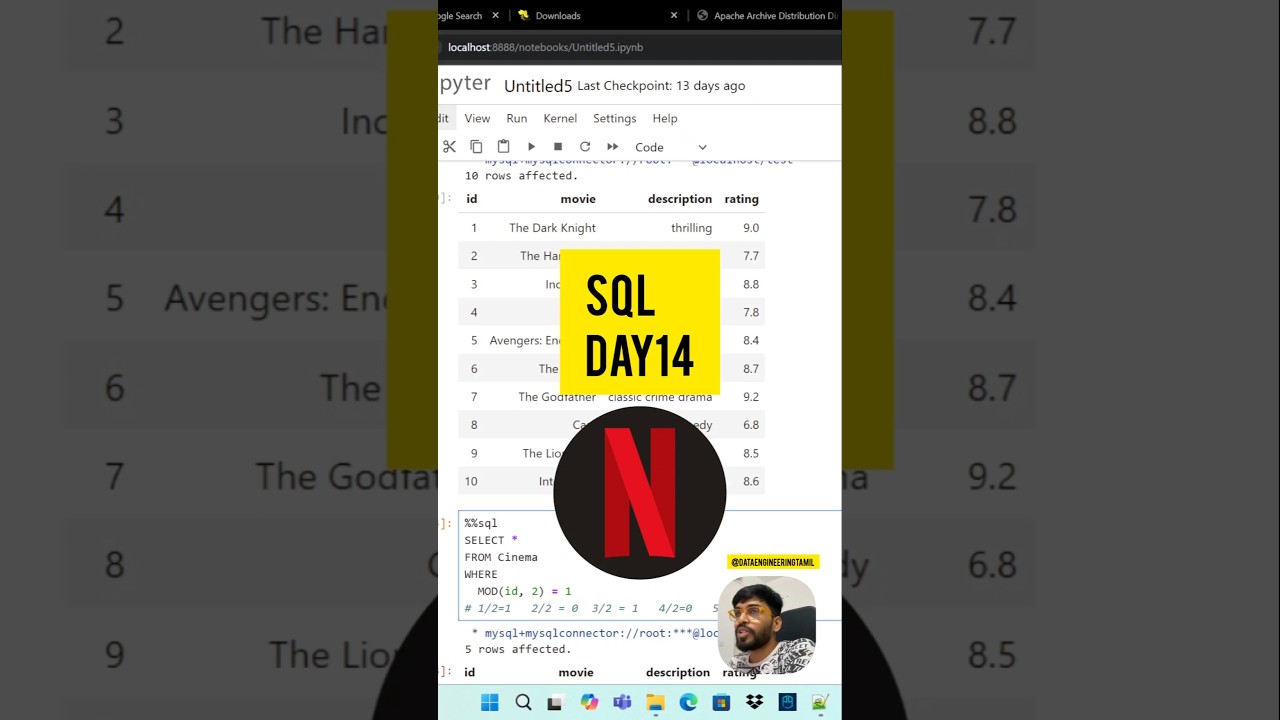Copy the selected cell
This screenshot has width=1280, height=720.
[x=476, y=146]
